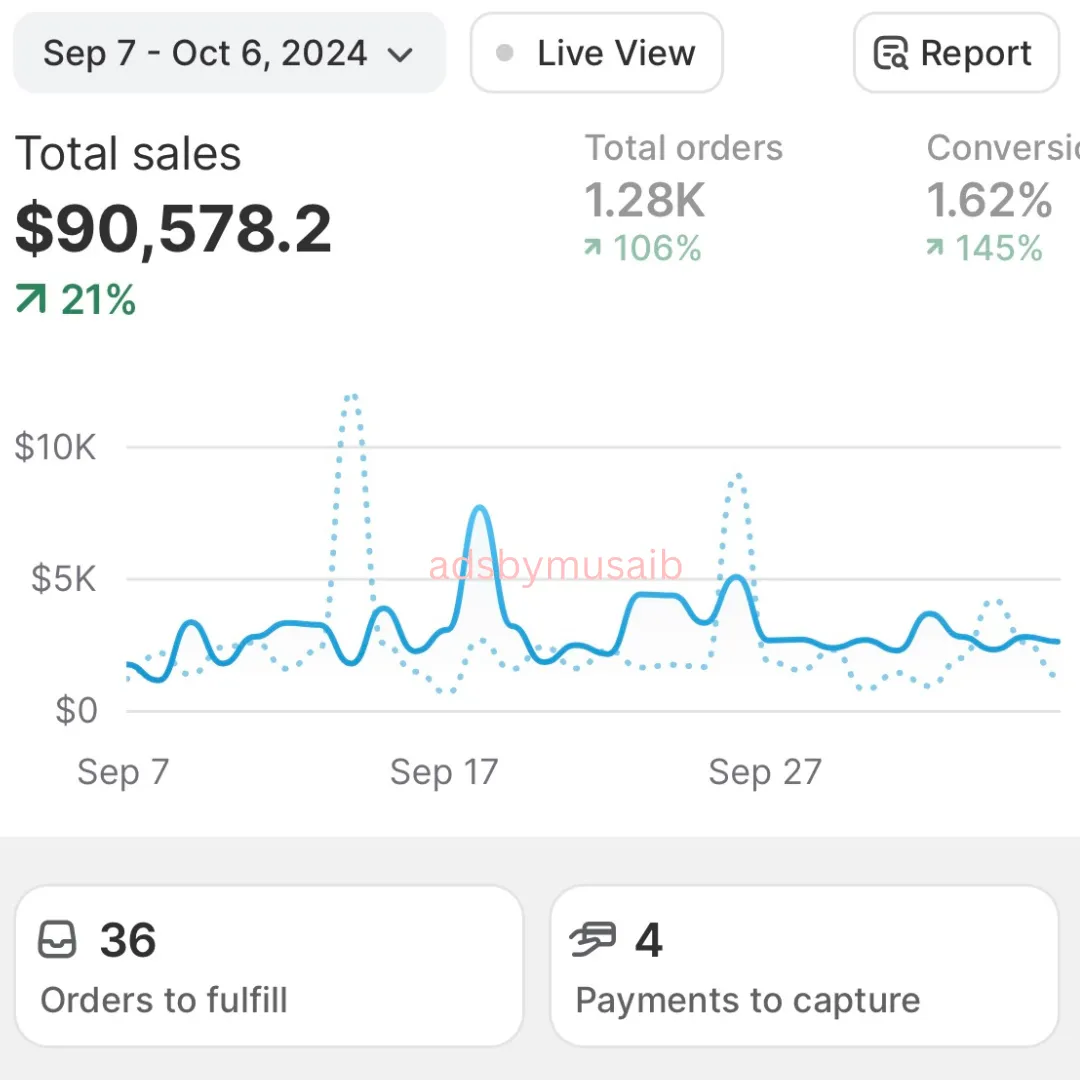Image resolution: width=1080 pixels, height=1080 pixels.
Task: Open the date range dropdown chevron
Action: coord(400,55)
